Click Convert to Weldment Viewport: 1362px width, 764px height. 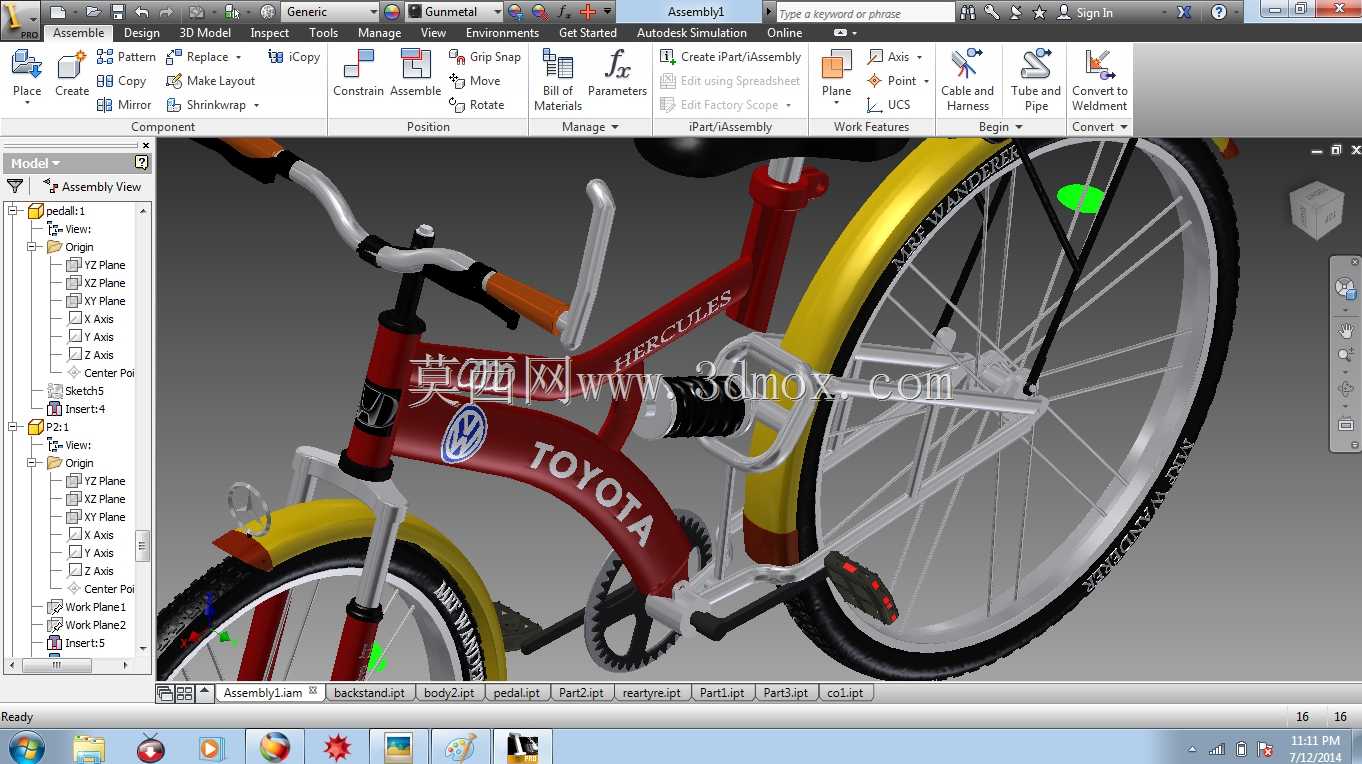1100,80
